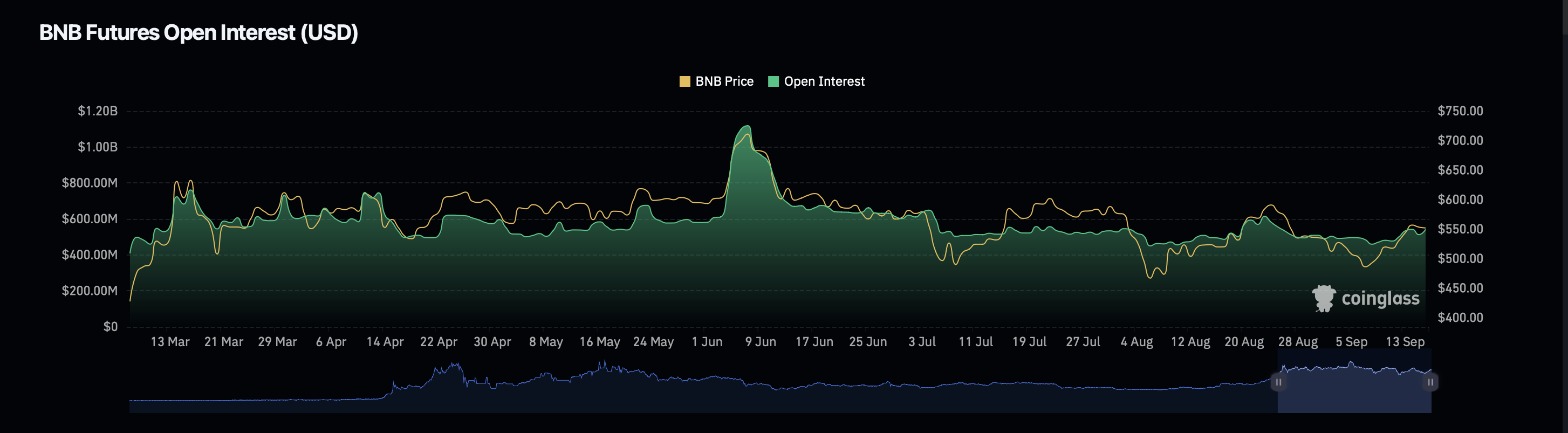Click the yellow BNB Price color swatch
The width and height of the screenshot is (1568, 433).
point(685,81)
